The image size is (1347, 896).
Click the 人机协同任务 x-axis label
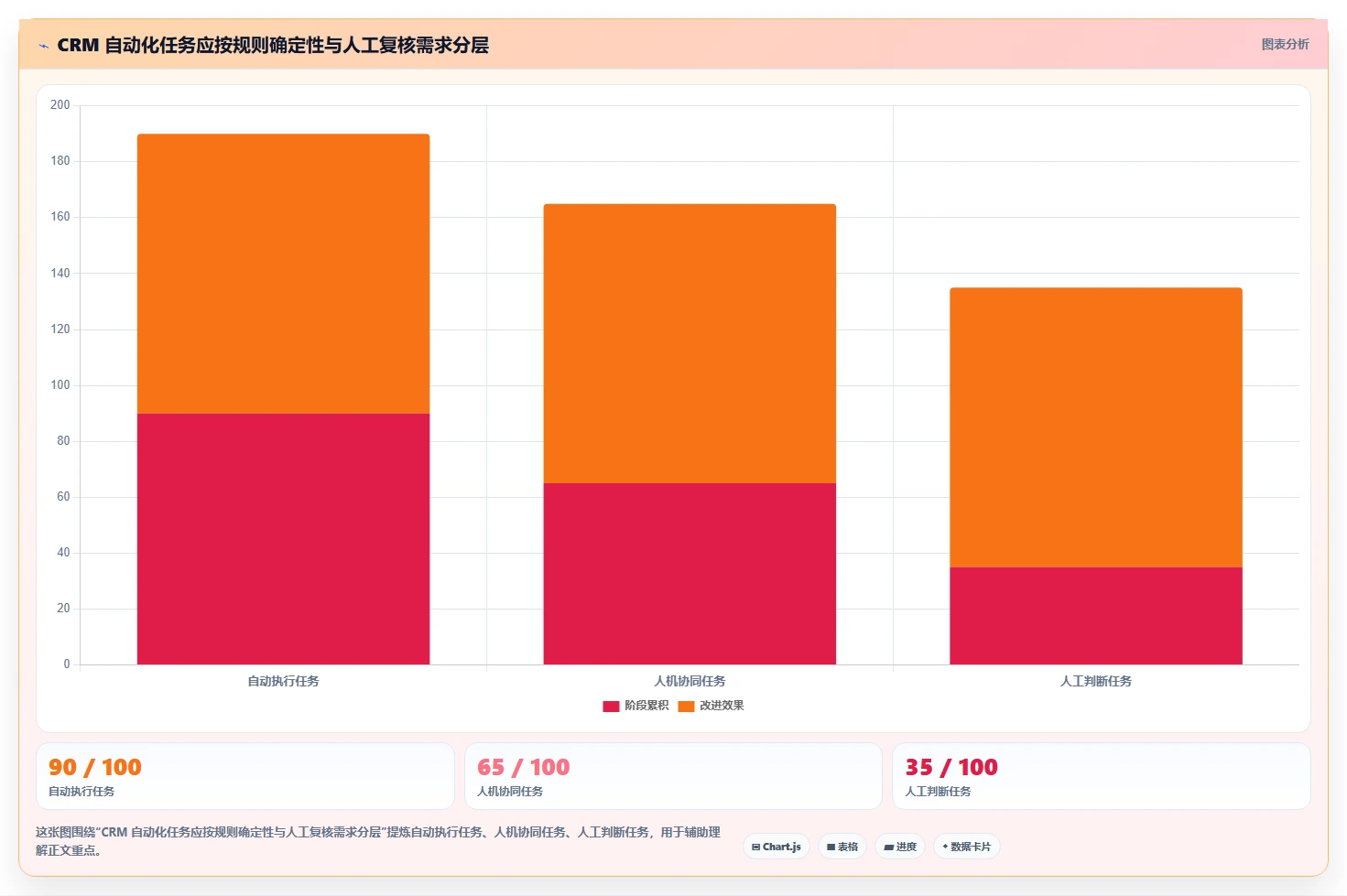[x=690, y=681]
